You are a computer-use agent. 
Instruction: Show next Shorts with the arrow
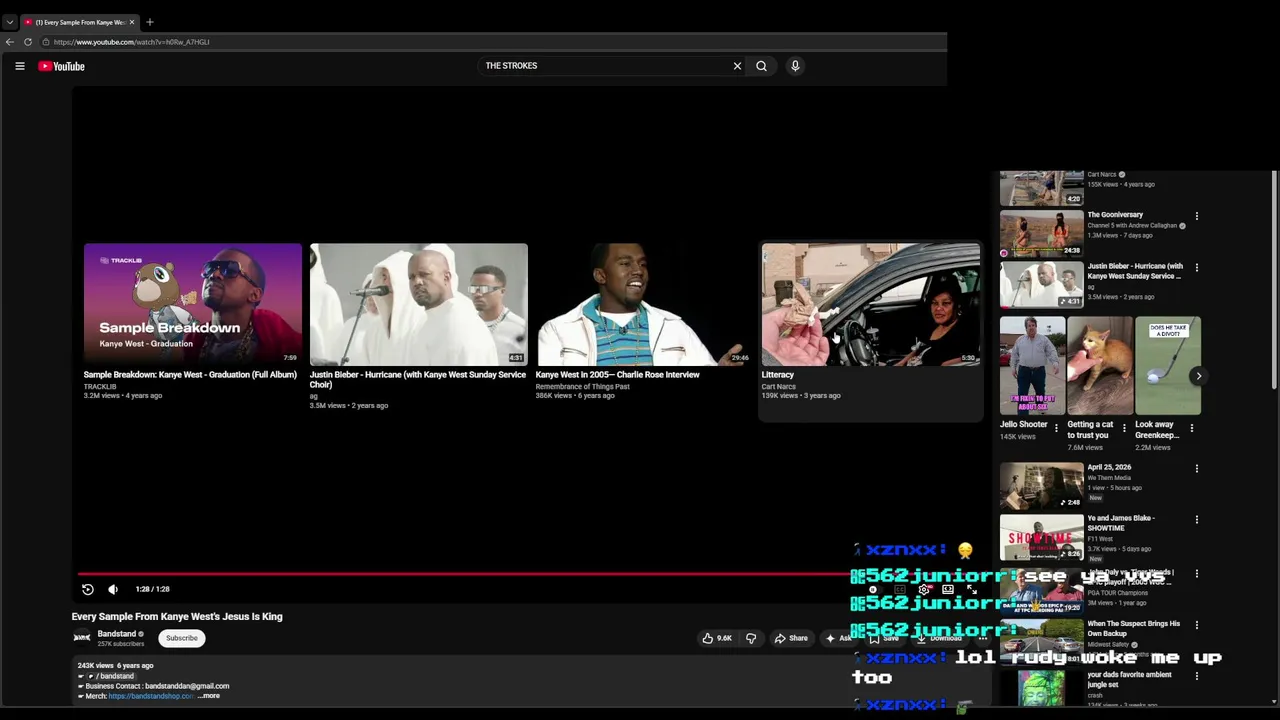(1198, 376)
